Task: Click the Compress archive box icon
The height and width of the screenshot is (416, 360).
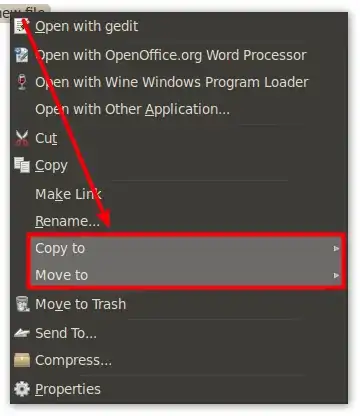Action: [x=22, y=360]
